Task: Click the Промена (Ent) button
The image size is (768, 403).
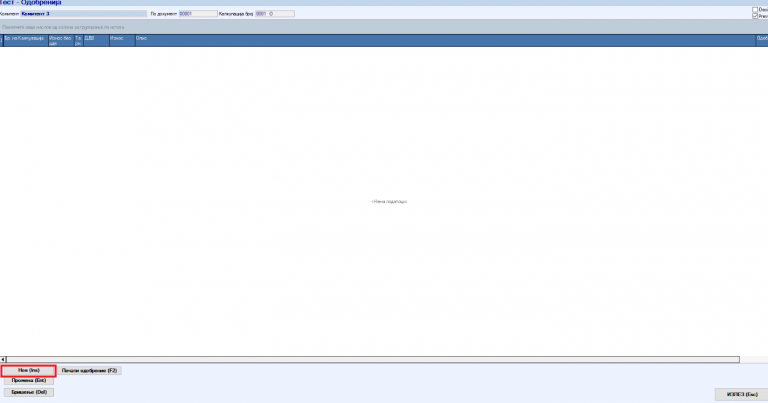Action: [28, 380]
